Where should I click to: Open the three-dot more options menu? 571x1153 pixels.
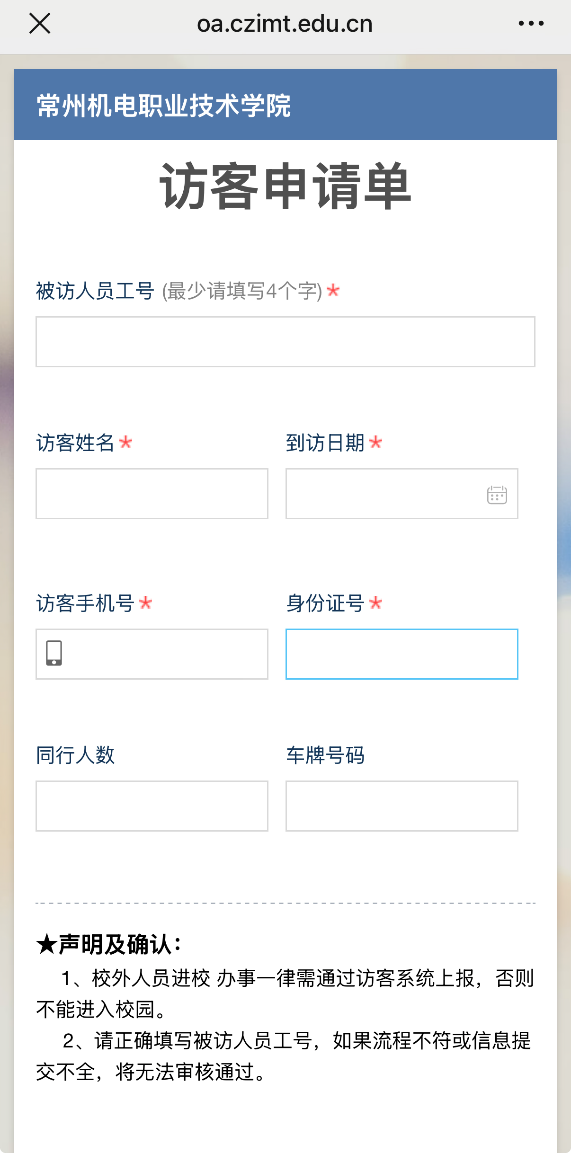click(531, 24)
